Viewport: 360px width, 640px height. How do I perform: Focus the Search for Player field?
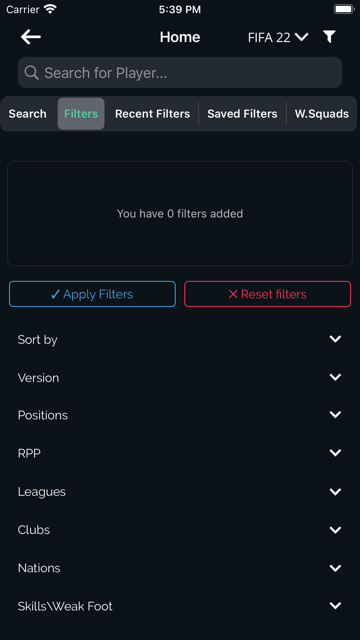click(x=180, y=73)
